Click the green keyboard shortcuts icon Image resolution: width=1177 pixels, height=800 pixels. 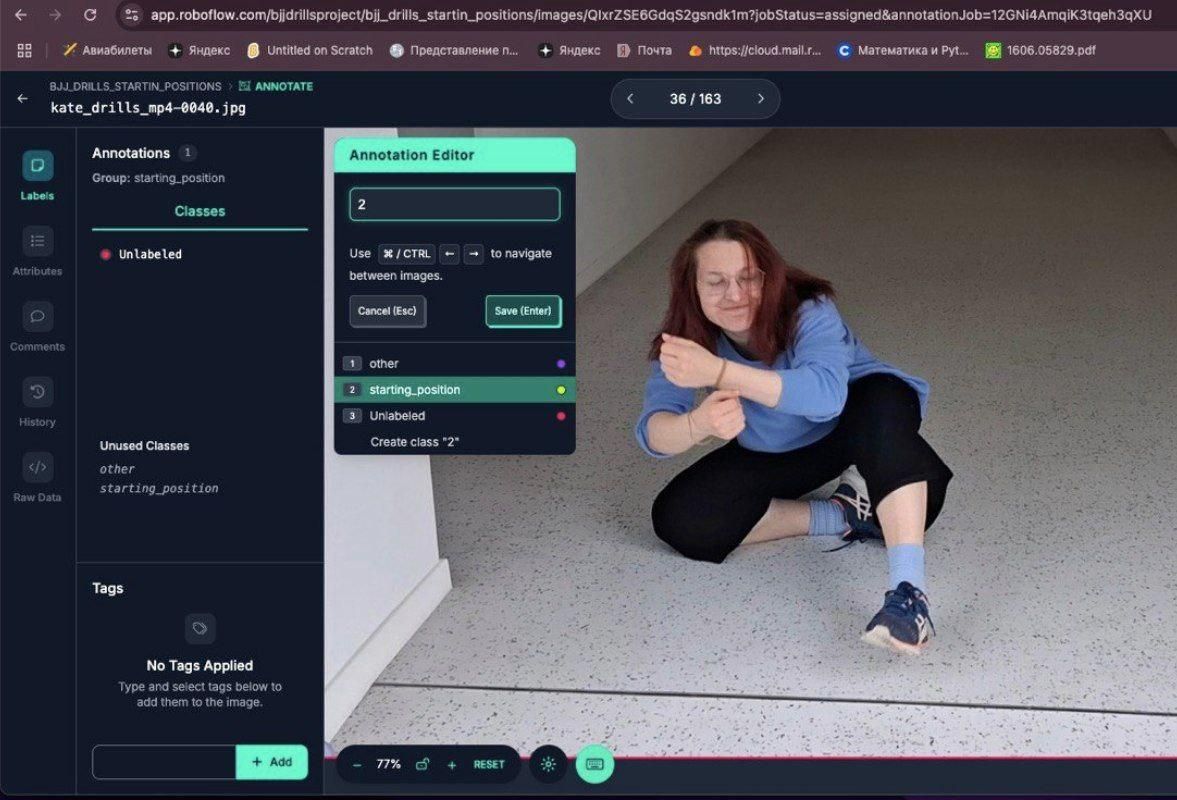point(595,764)
